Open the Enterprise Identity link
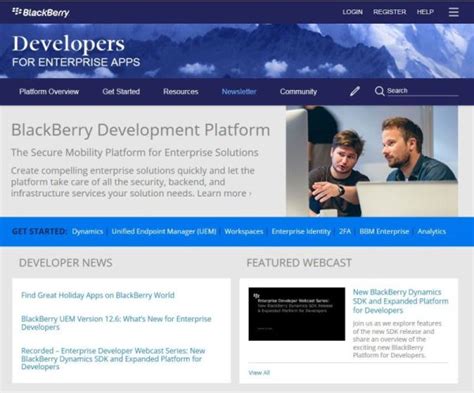 coord(301,231)
